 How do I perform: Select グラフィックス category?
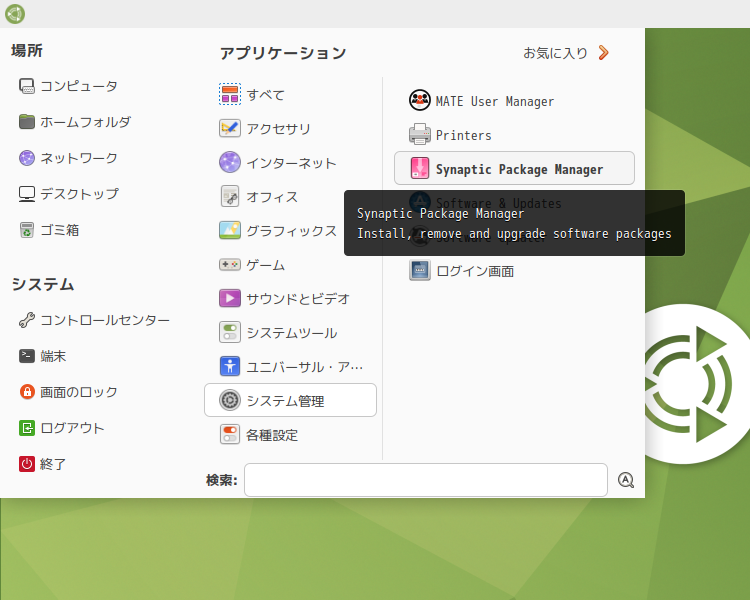pyautogui.click(x=278, y=230)
